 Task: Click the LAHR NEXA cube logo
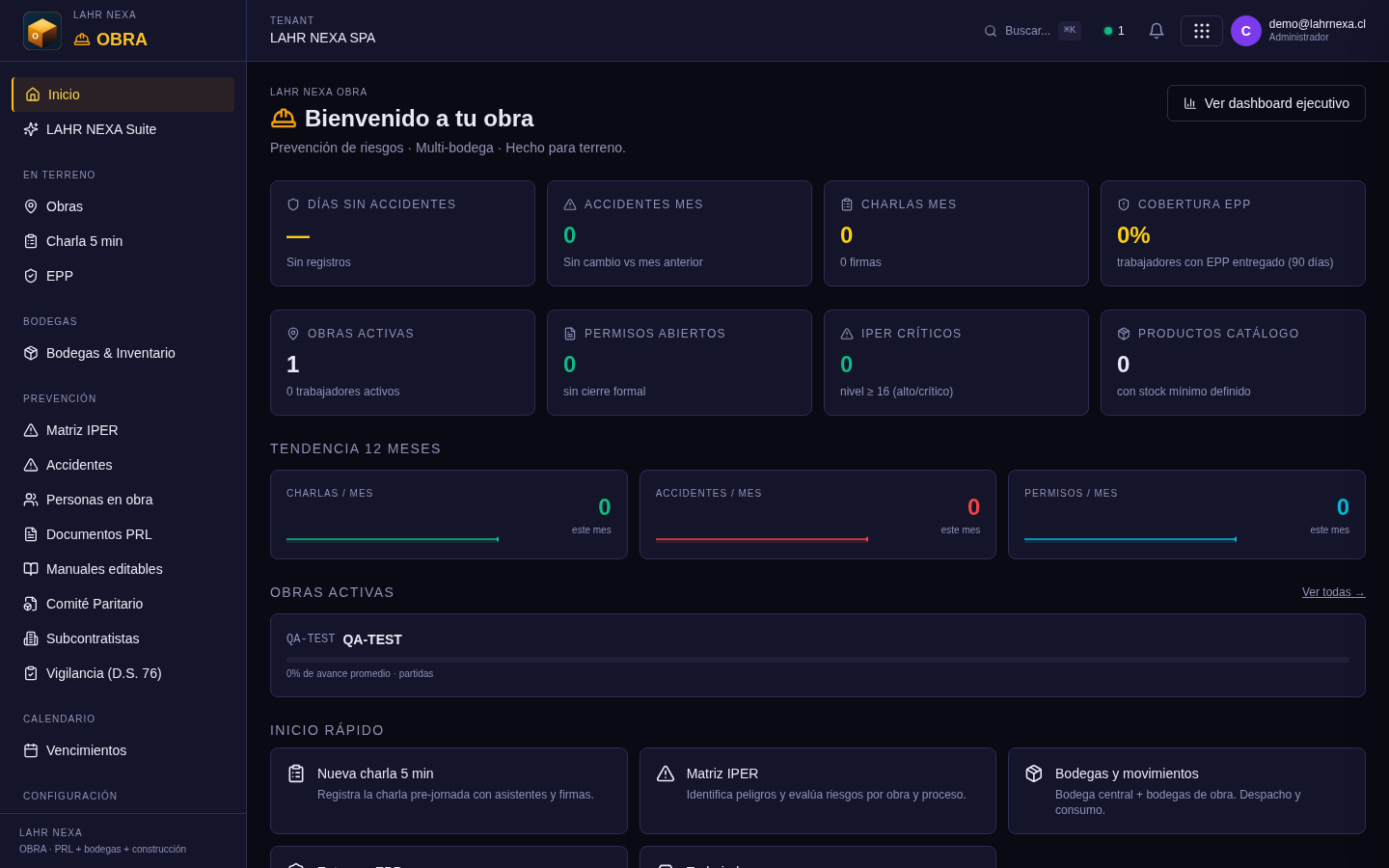pyautogui.click(x=42, y=31)
